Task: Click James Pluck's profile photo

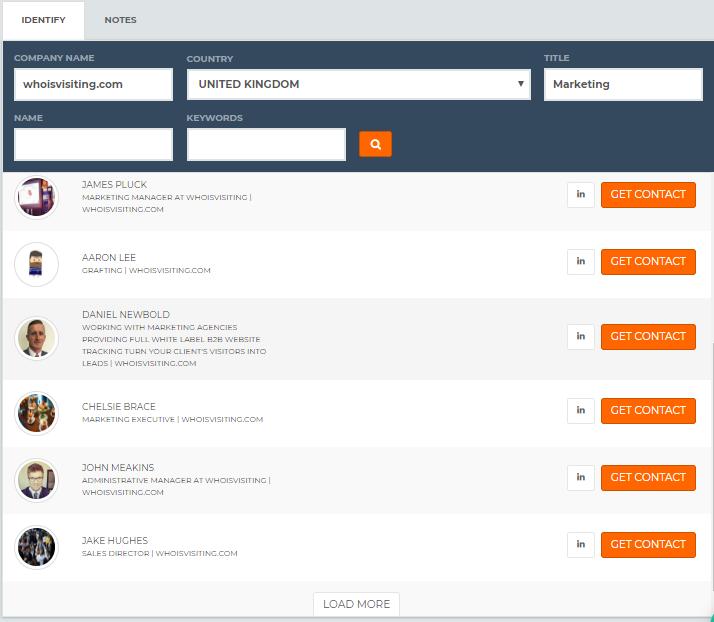Action: coord(36,197)
